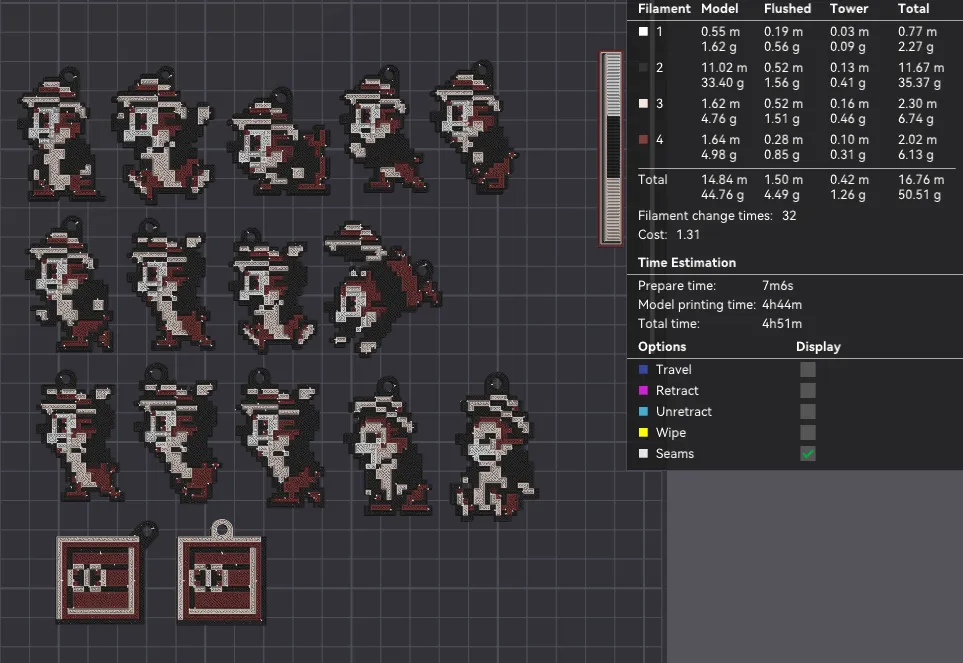This screenshot has width=963, height=663.
Task: Click the Time Estimation section heading
Action: (x=687, y=263)
